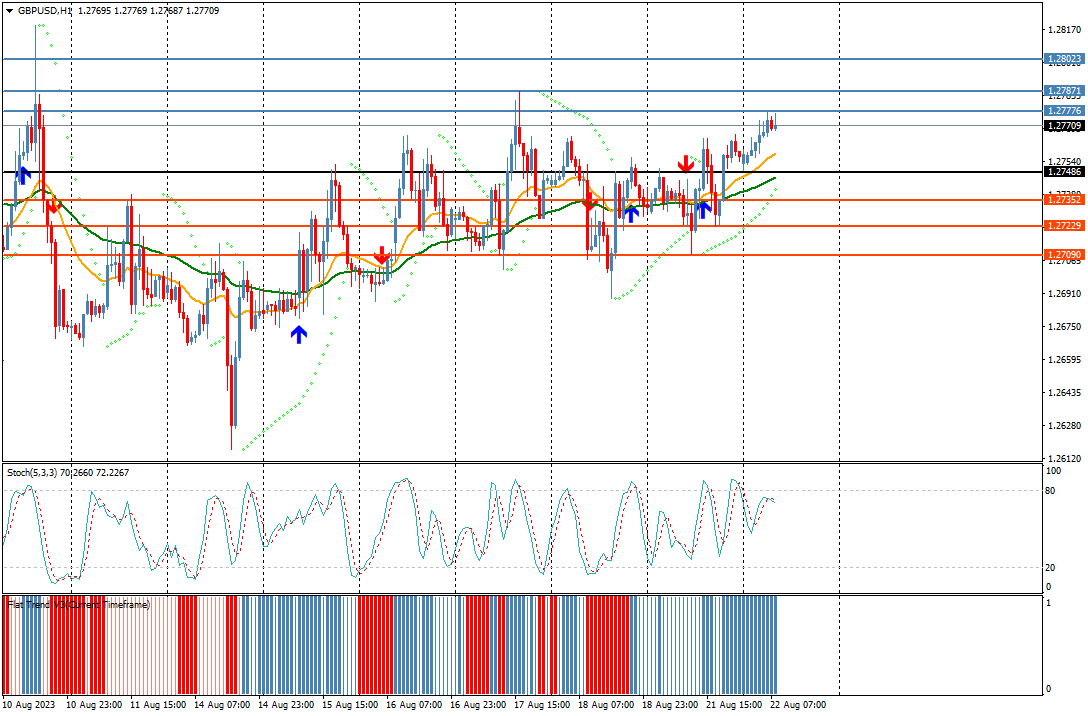Click the 70.2660 stochastic main value

(76, 472)
